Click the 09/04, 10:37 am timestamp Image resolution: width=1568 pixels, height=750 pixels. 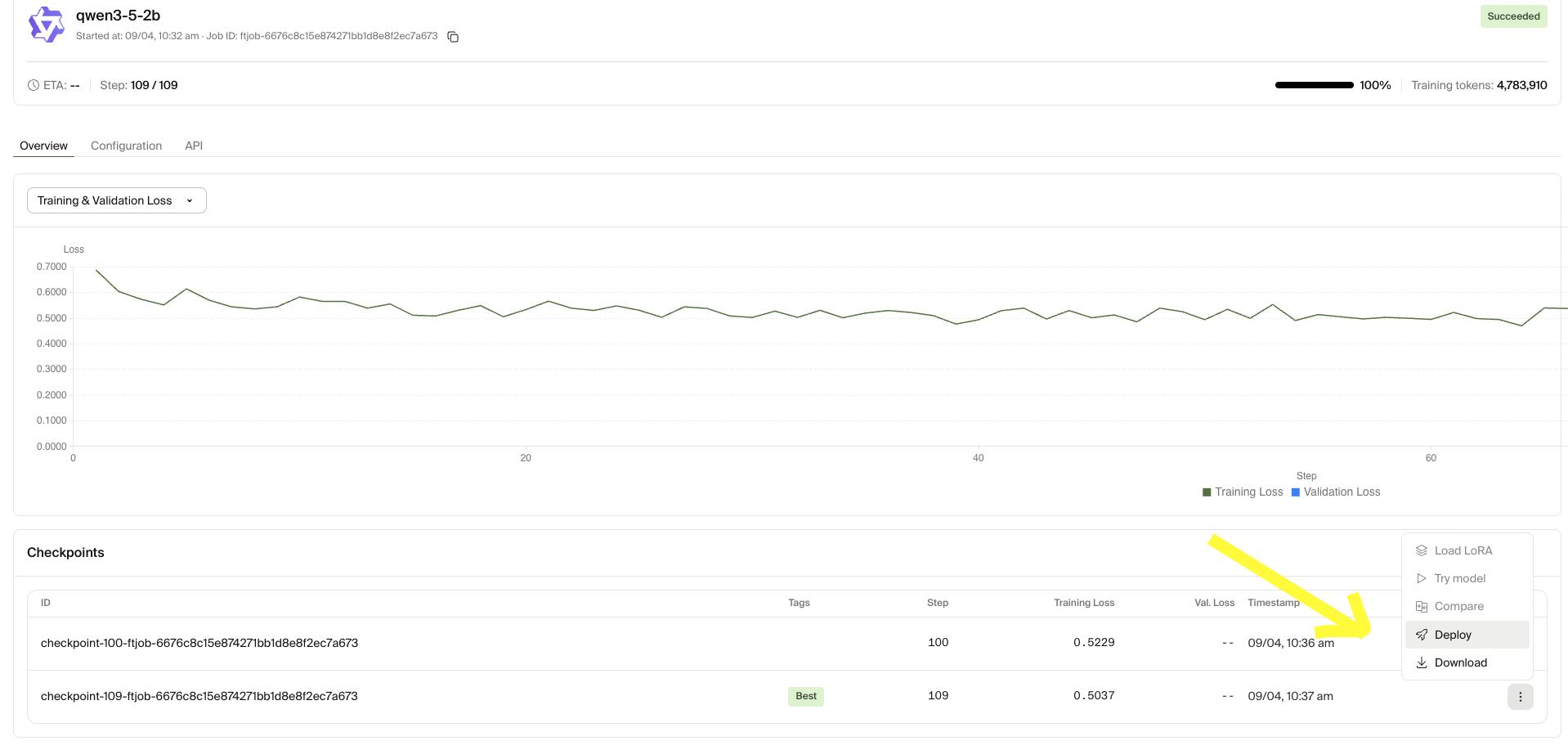pyautogui.click(x=1290, y=696)
